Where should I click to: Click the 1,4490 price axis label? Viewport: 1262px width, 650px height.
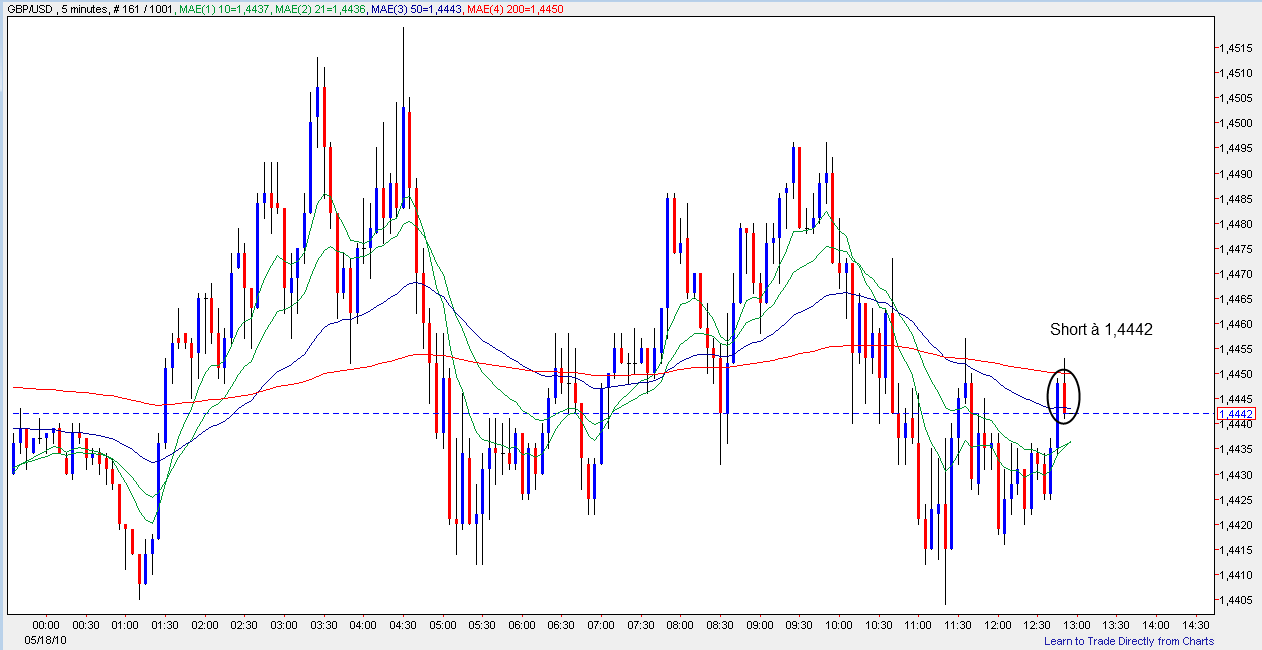coord(1235,174)
